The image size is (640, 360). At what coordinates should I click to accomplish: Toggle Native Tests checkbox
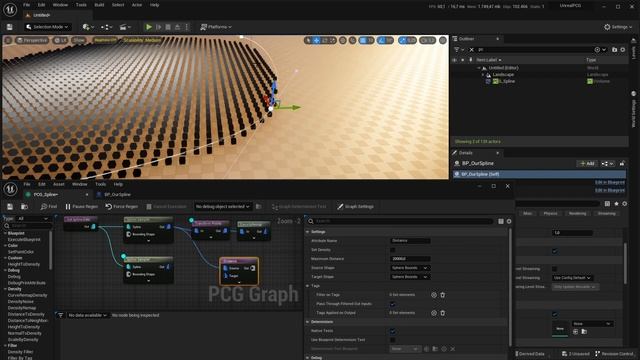tap(393, 331)
